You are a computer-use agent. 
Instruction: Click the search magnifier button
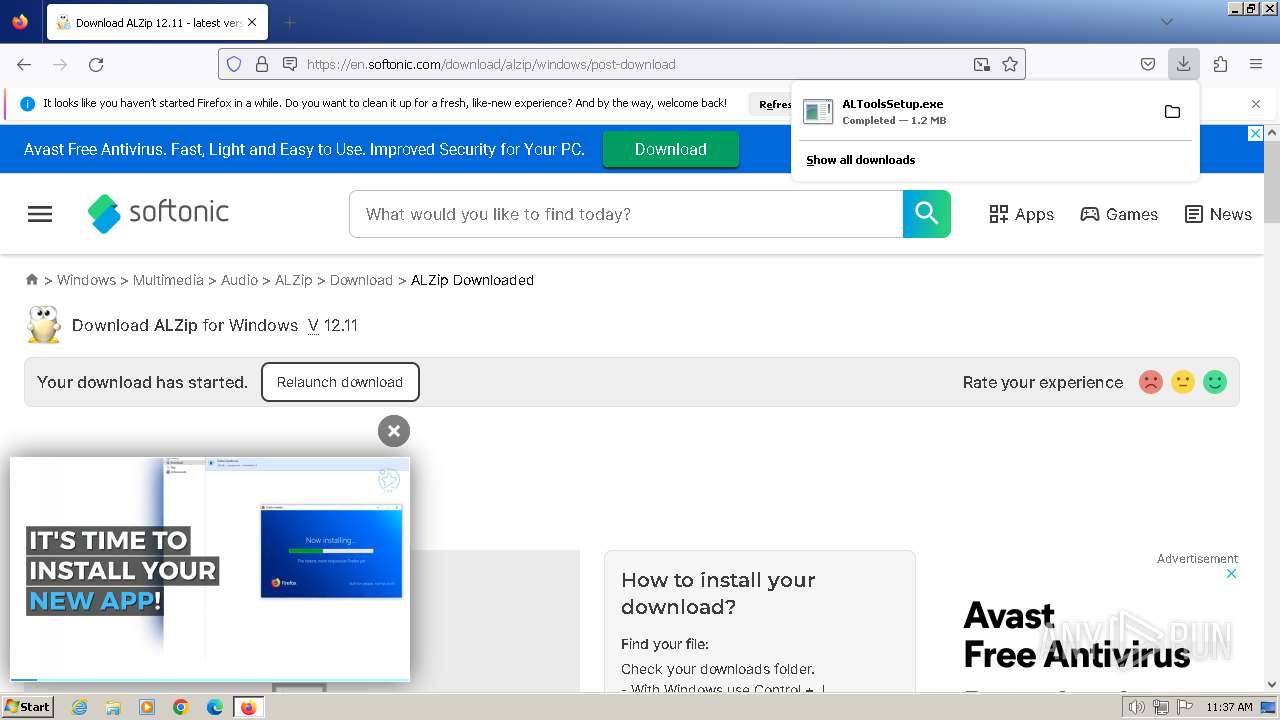[x=927, y=214]
